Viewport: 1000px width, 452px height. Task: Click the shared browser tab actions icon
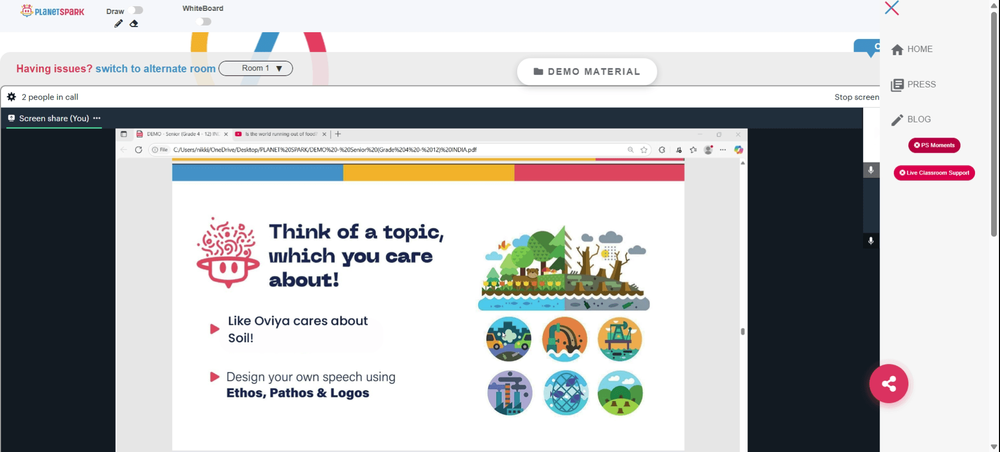point(124,134)
